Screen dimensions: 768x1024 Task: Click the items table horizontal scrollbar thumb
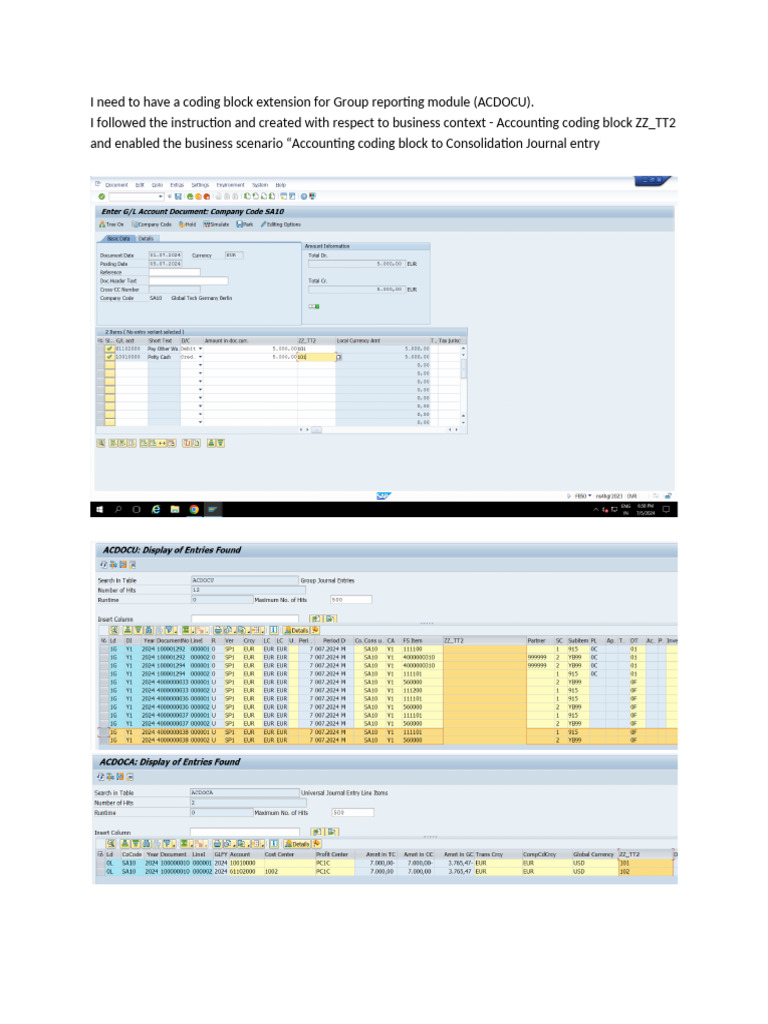point(317,430)
